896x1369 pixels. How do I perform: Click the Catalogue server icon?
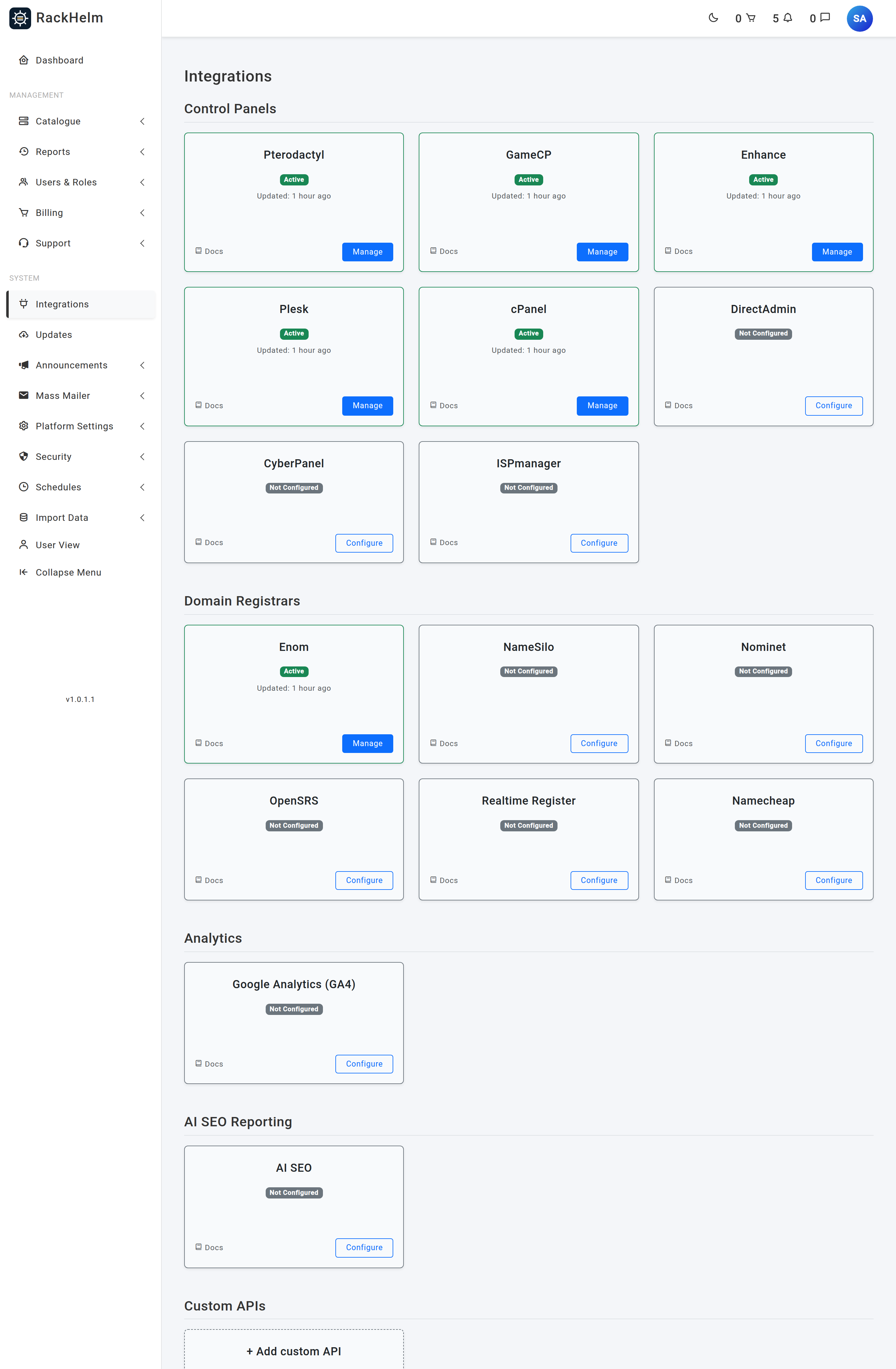[x=24, y=121]
